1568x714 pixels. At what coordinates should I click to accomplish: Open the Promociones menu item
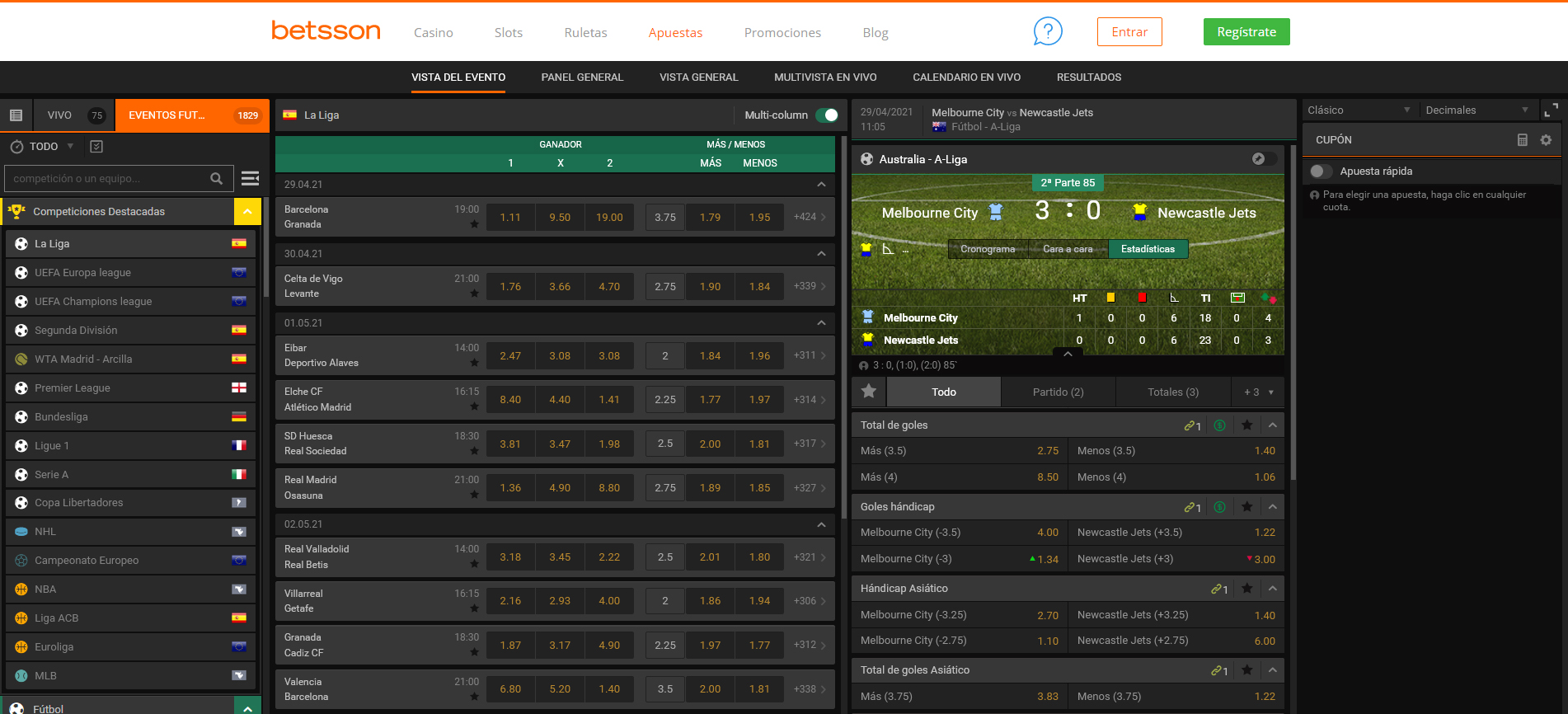pos(782,33)
